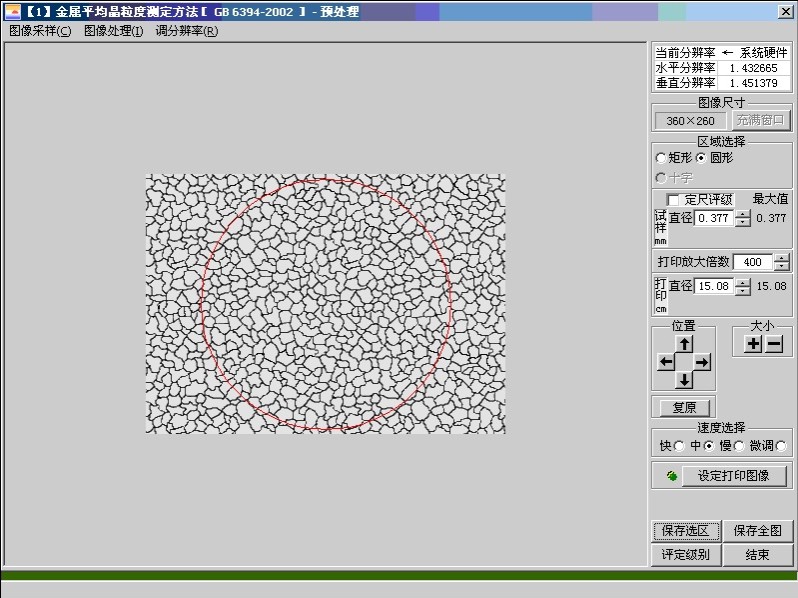The width and height of the screenshot is (798, 598).
Task: Move selection right with the right arrow
Action: tap(702, 362)
